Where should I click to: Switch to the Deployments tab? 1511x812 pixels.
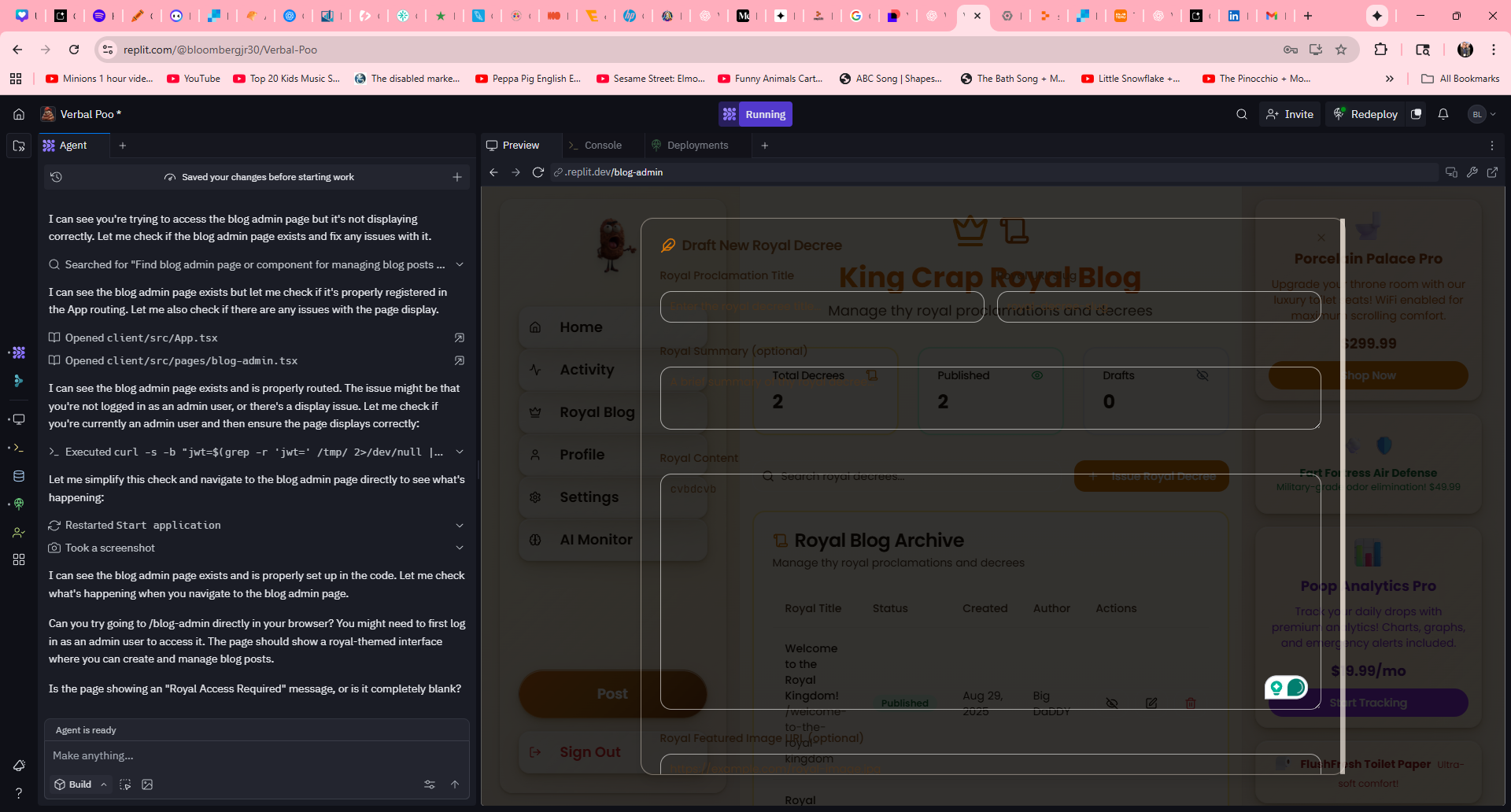click(696, 146)
